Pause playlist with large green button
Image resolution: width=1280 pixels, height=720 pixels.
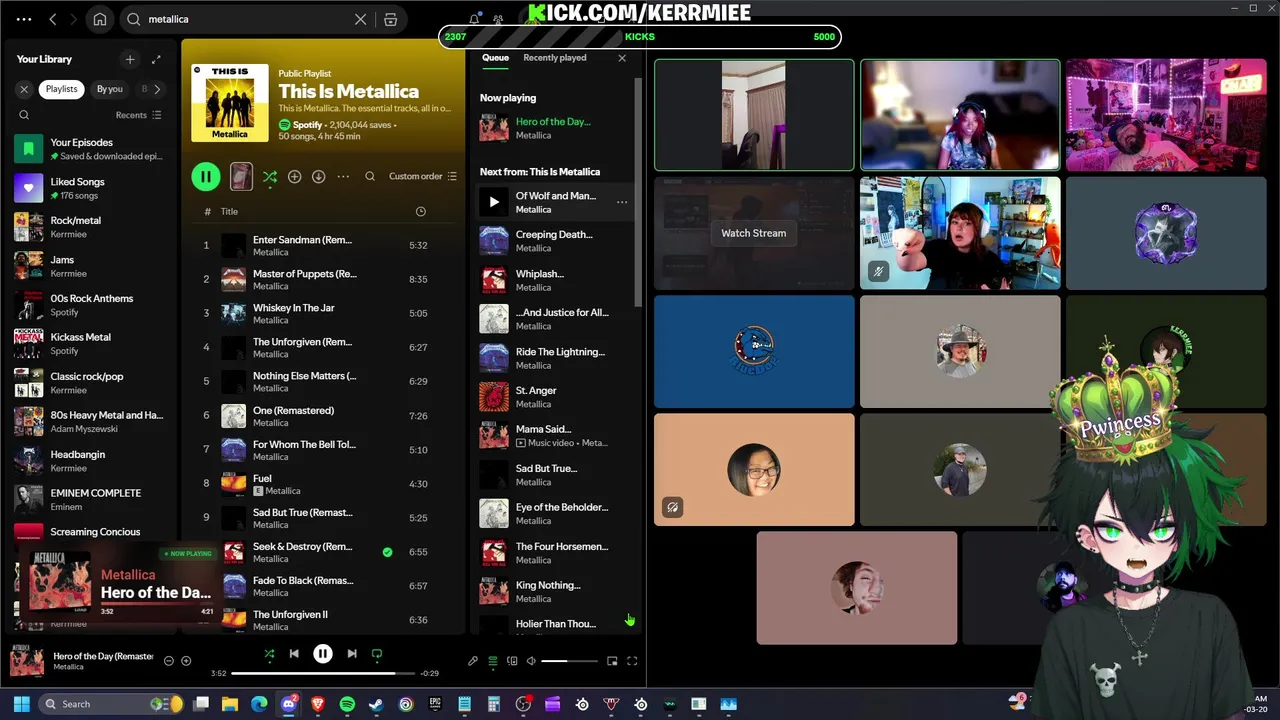pyautogui.click(x=206, y=177)
